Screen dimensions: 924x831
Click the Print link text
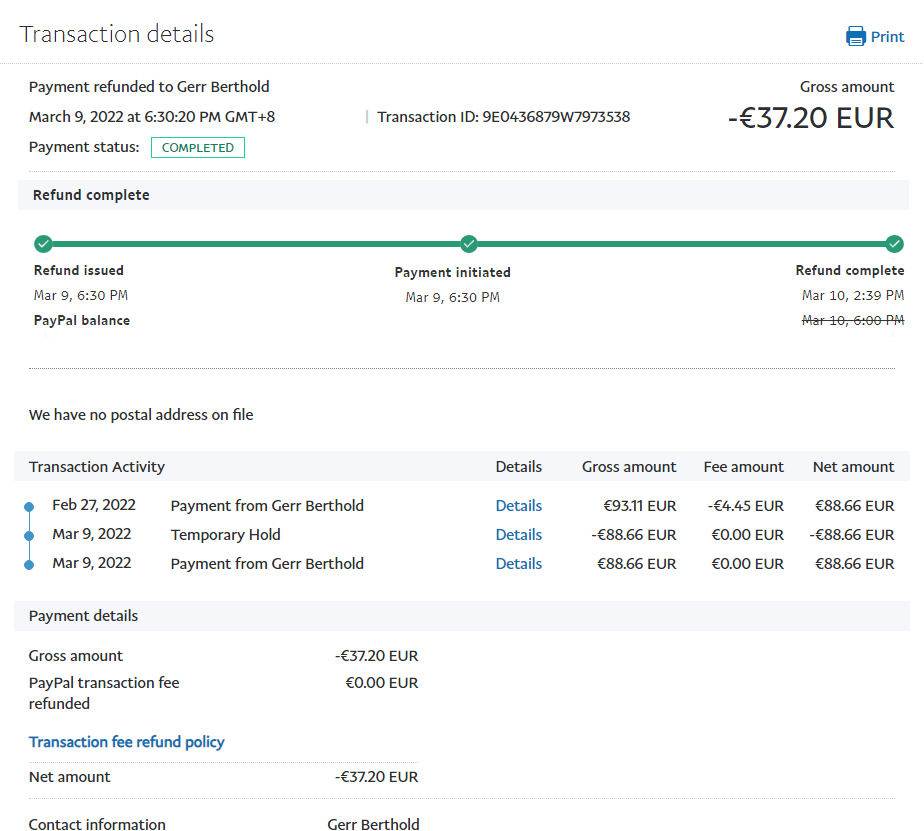887,37
